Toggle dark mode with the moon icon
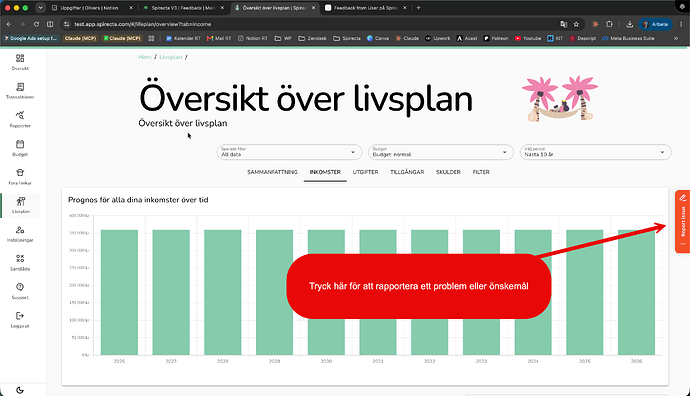The height and width of the screenshot is (396, 690). pos(20,390)
